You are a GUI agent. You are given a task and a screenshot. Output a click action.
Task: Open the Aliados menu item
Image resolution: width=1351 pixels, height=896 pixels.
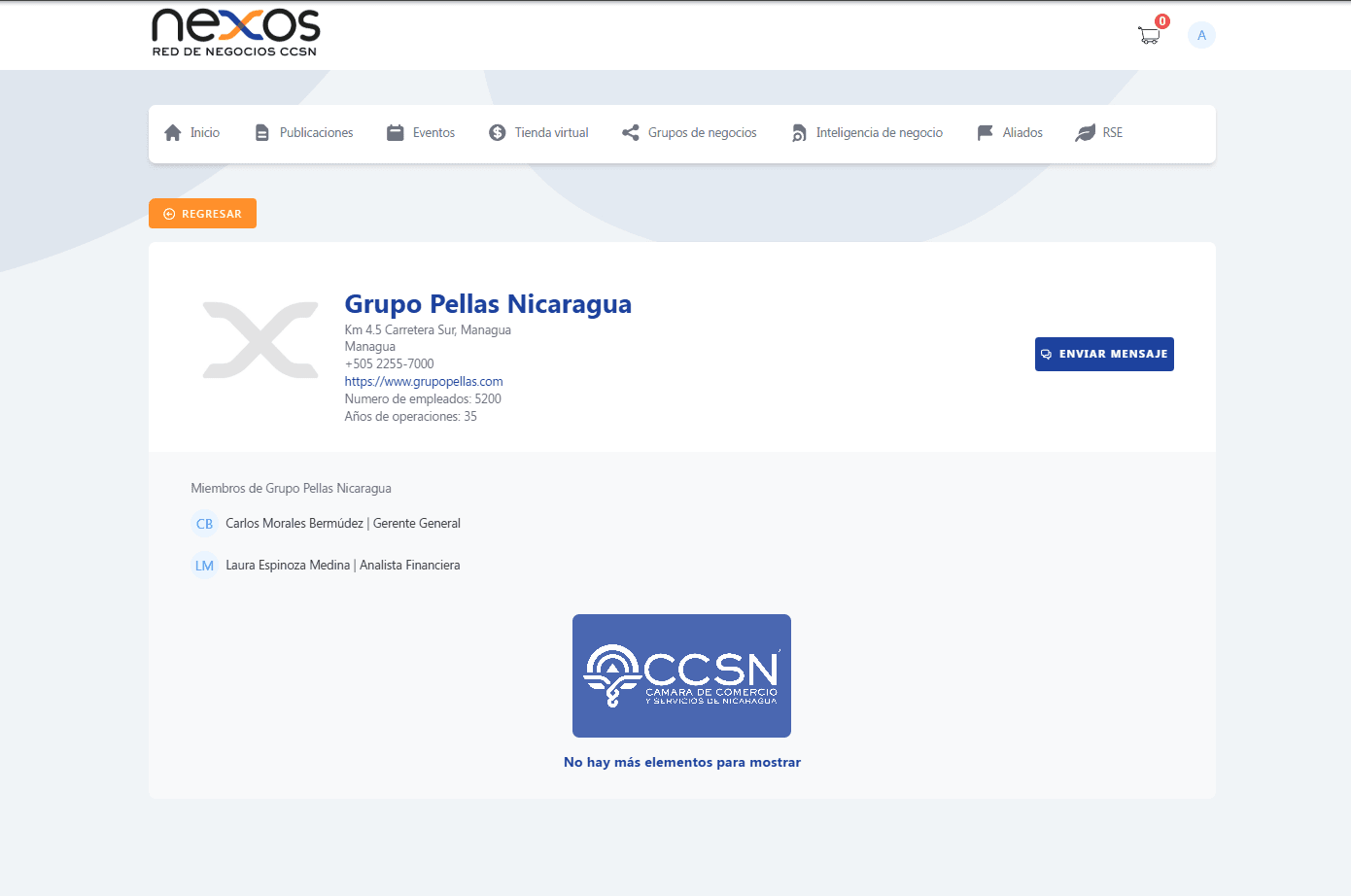pyautogui.click(x=1010, y=133)
